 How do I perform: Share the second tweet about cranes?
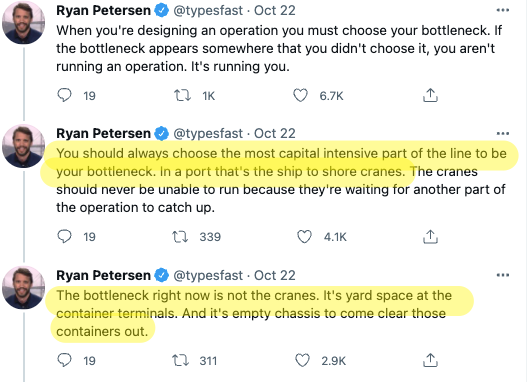point(430,237)
